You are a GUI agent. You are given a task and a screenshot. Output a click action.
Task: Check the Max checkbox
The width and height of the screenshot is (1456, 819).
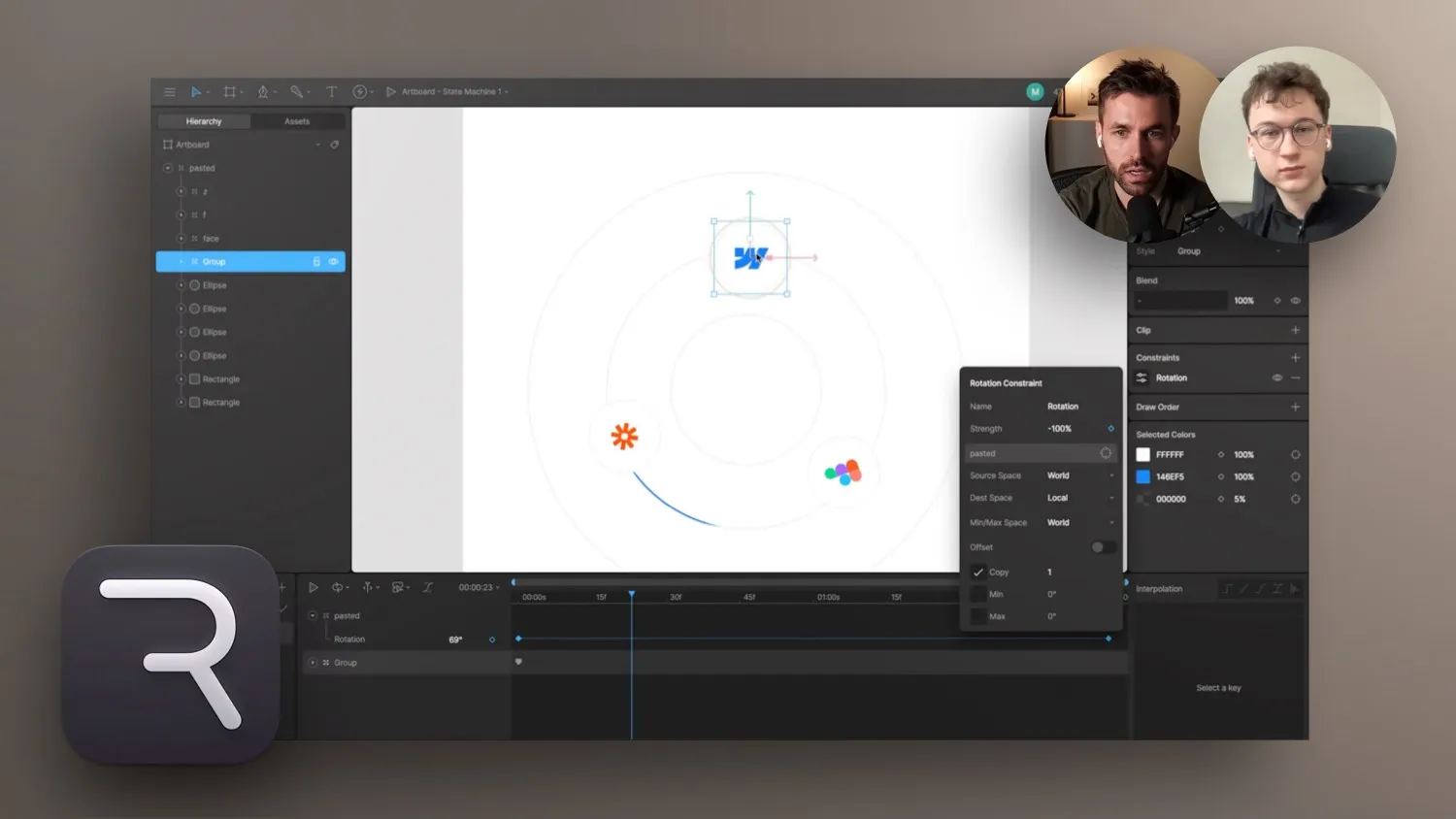coord(978,617)
